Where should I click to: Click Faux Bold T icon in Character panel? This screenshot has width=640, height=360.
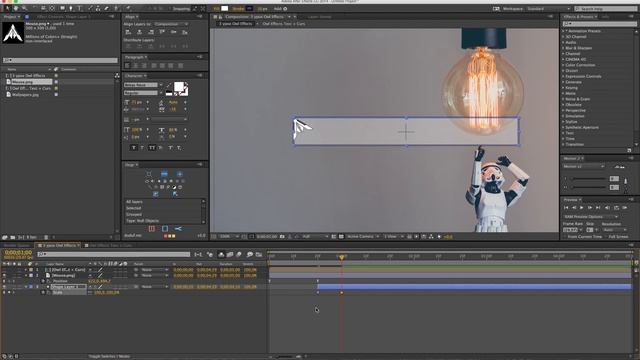[133, 147]
